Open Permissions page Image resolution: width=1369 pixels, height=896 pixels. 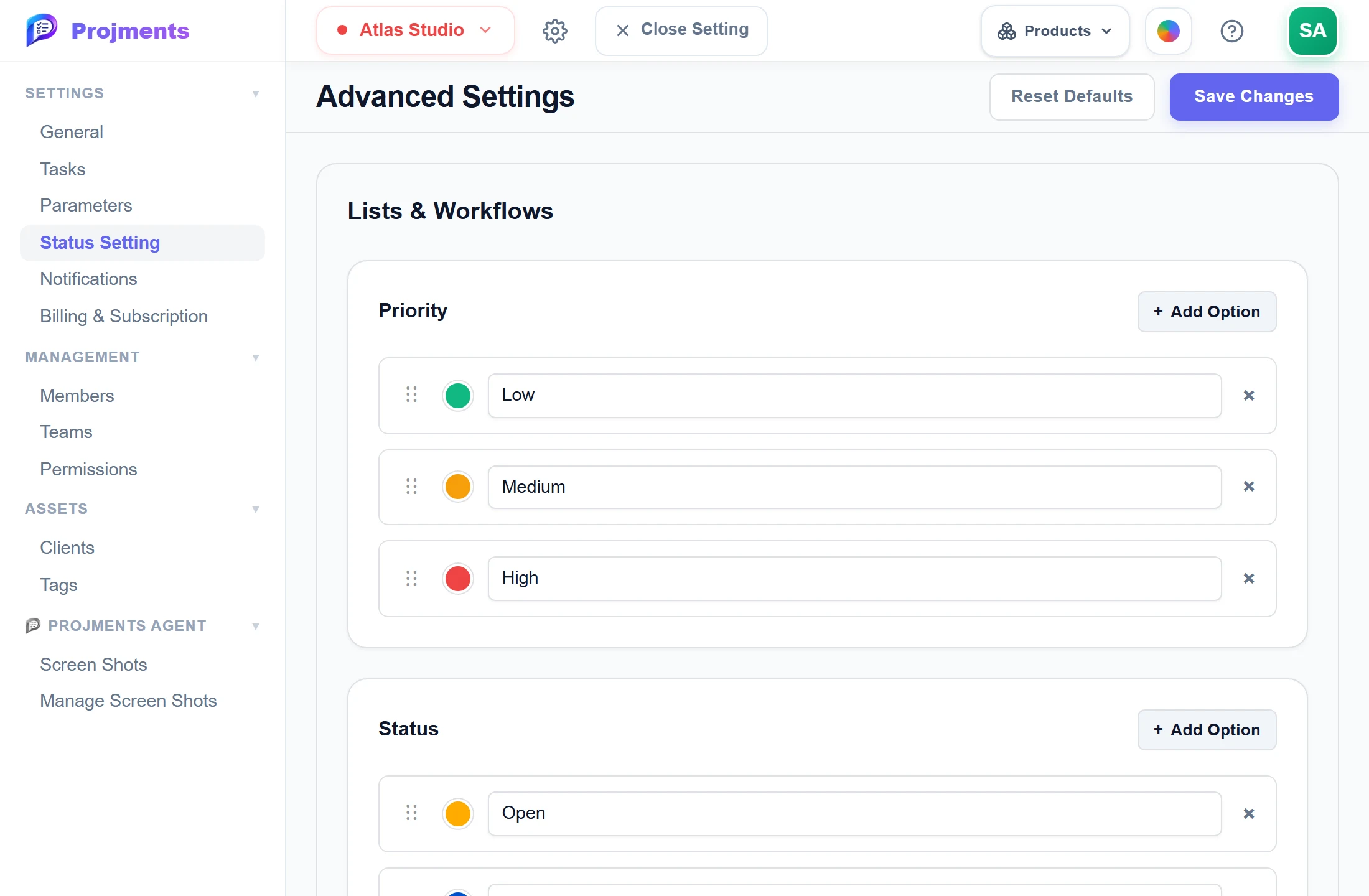click(x=143, y=469)
